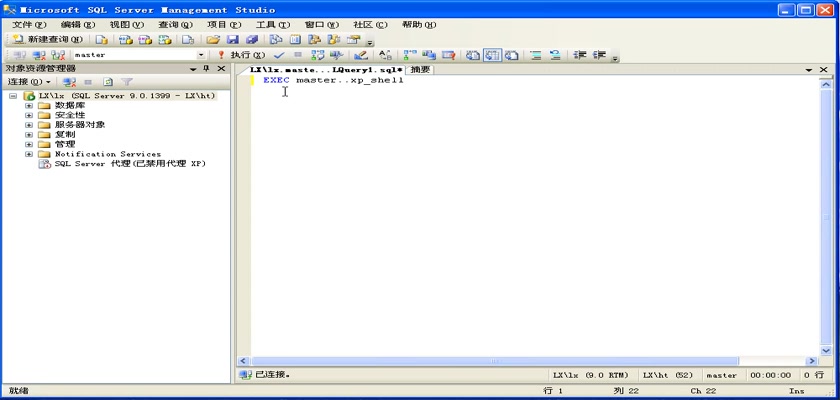Click the 执行 Execute button
The image size is (840, 400).
pyautogui.click(x=241, y=55)
